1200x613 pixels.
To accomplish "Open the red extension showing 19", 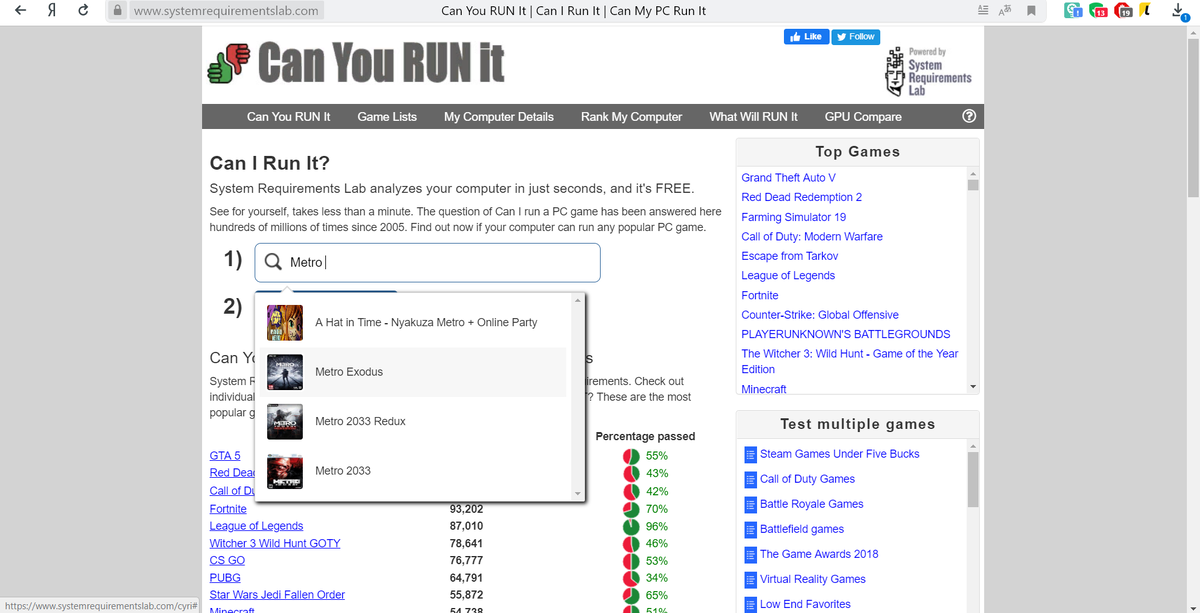I will (x=1123, y=11).
